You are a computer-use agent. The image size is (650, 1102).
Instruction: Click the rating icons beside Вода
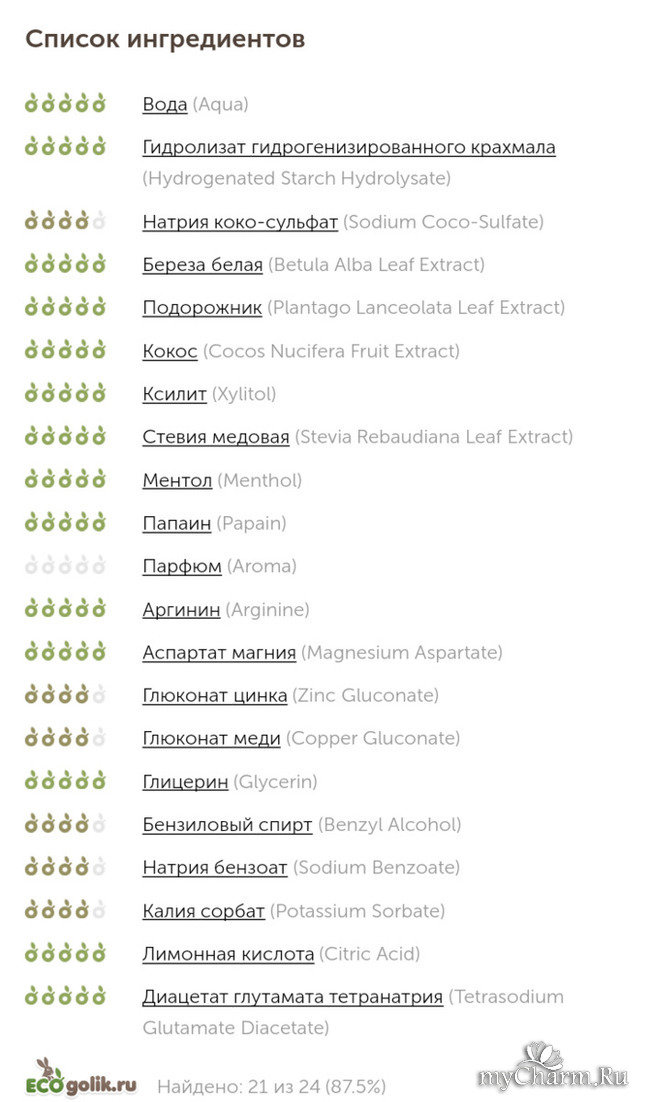65,103
